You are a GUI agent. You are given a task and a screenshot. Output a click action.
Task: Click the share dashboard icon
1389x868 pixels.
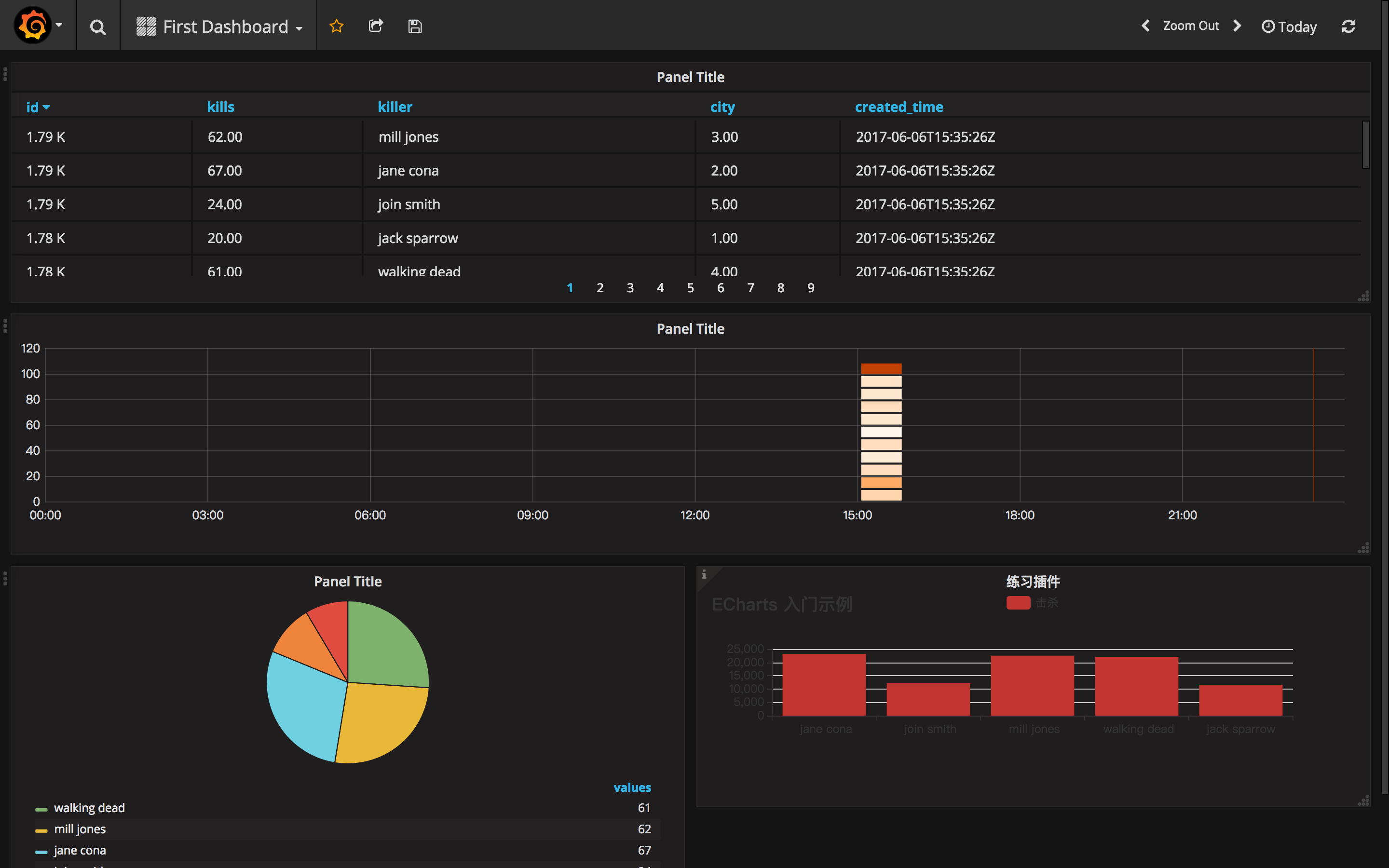click(x=375, y=26)
